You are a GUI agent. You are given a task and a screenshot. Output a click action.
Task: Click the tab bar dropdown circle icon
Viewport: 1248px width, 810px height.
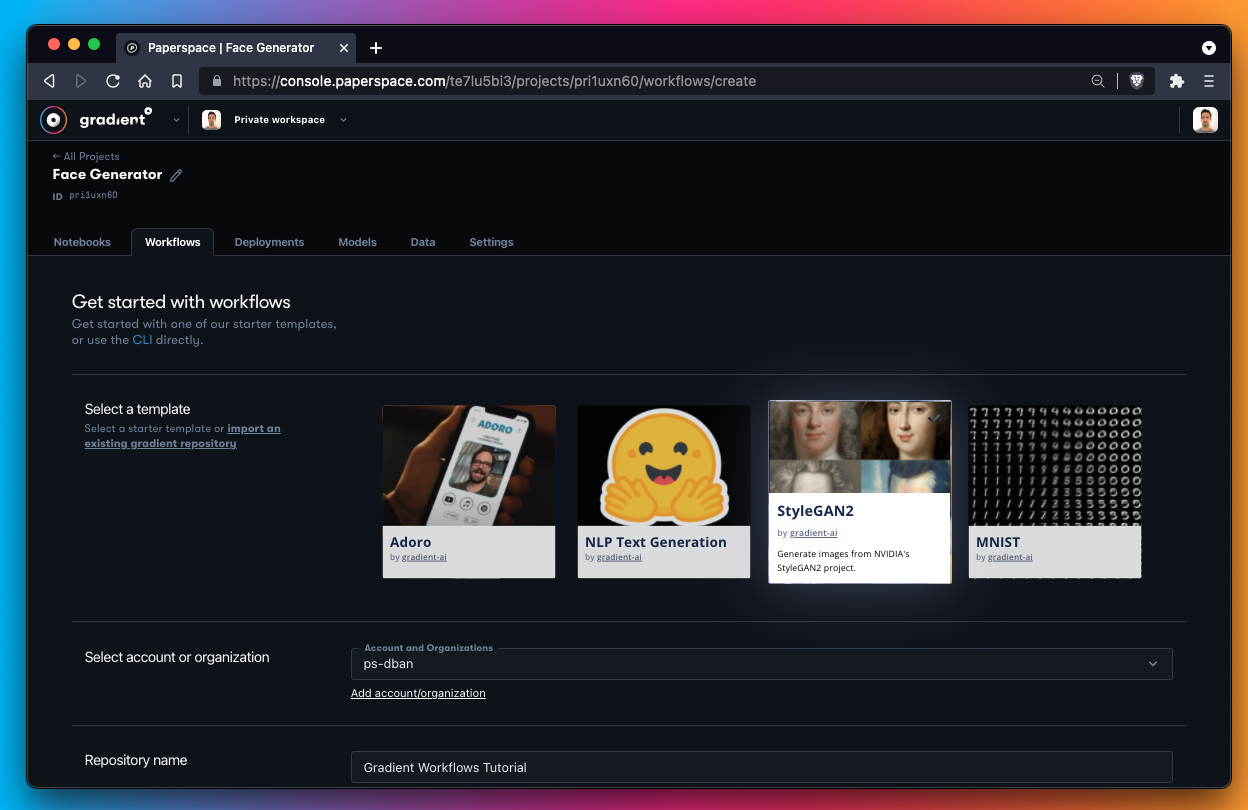1209,48
